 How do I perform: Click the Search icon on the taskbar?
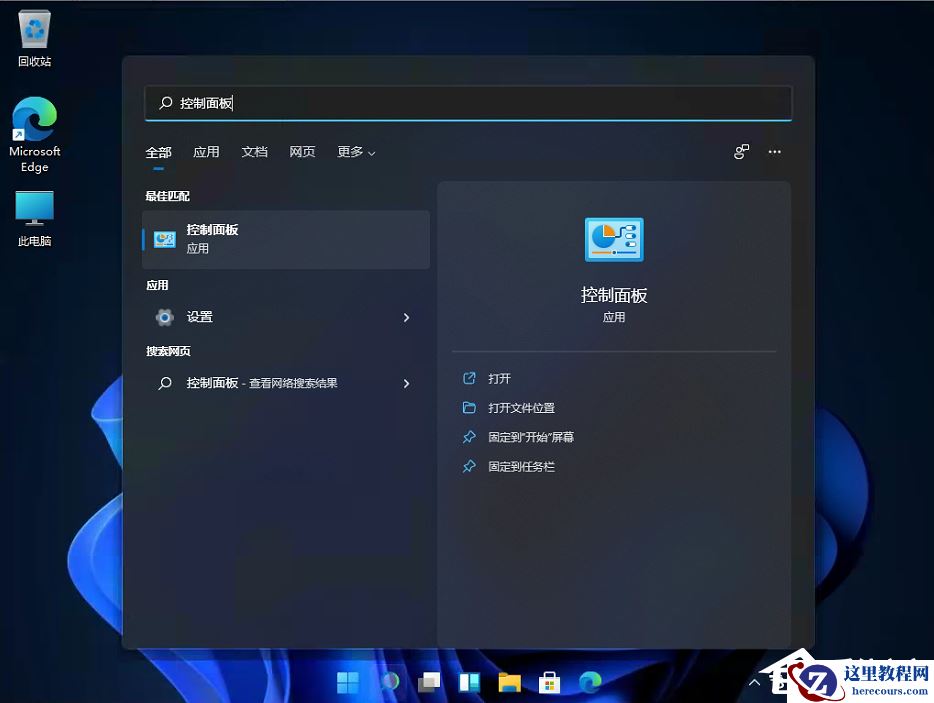[390, 682]
